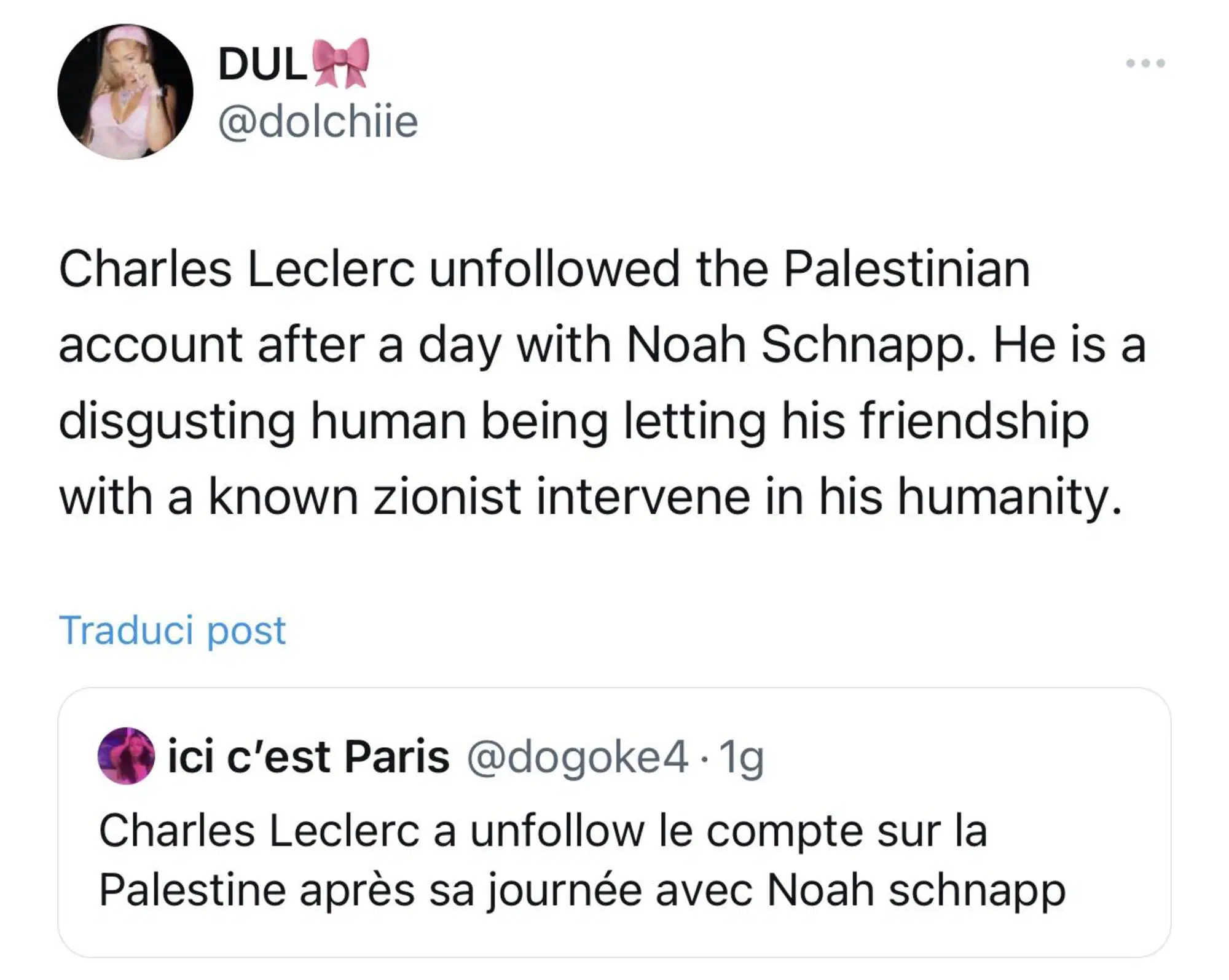Click the 1g timestamp on quoted post
This screenshot has height=980, width=1229.
[741, 756]
